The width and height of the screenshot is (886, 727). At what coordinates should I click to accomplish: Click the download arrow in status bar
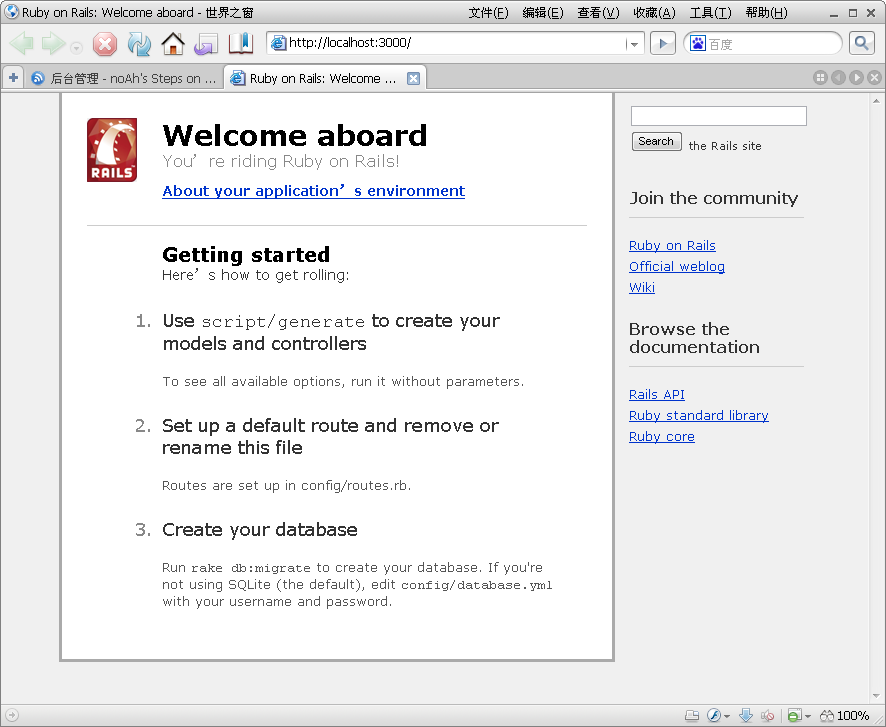[x=746, y=715]
